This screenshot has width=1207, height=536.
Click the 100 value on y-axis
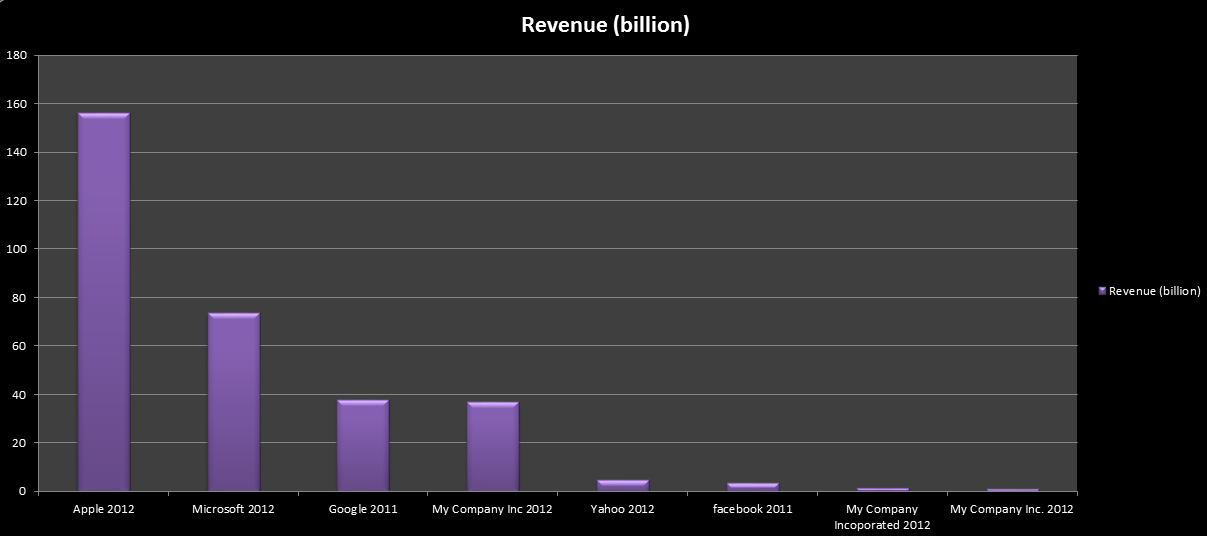(16, 249)
